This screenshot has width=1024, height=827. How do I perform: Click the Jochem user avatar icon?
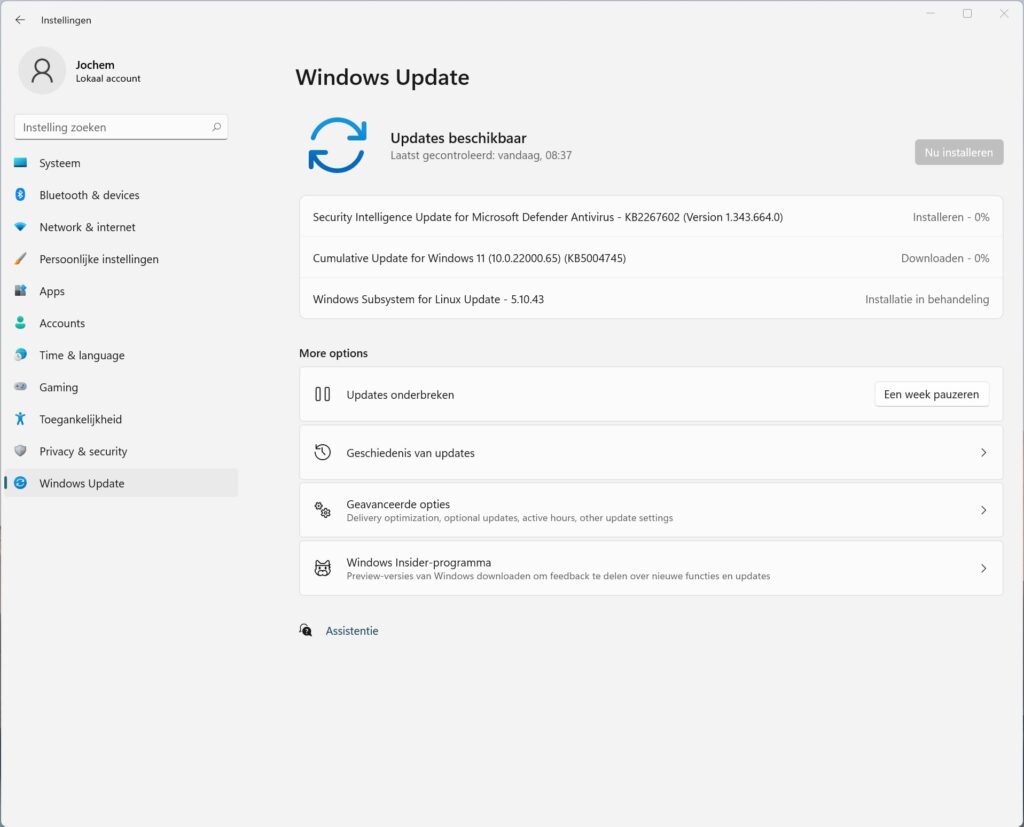coord(42,71)
